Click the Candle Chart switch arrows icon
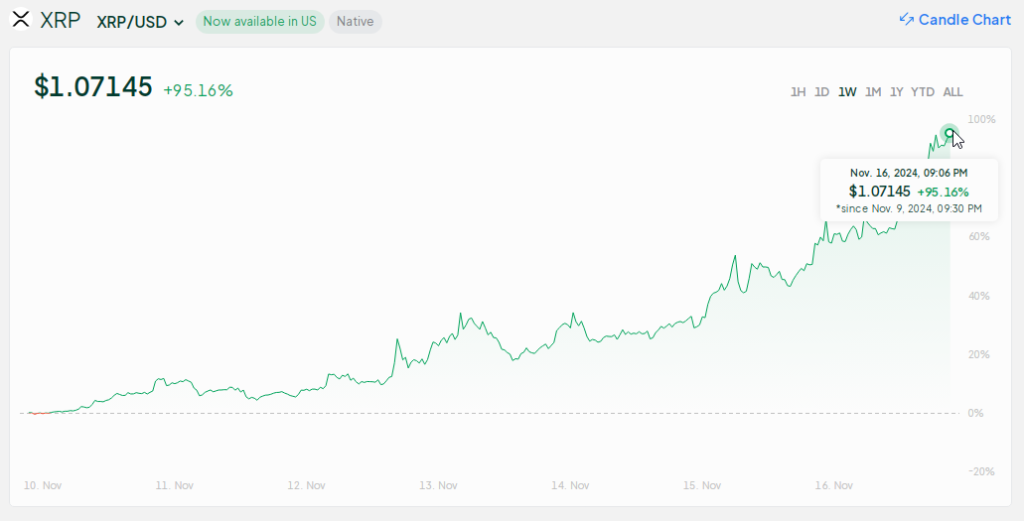 pos(907,20)
